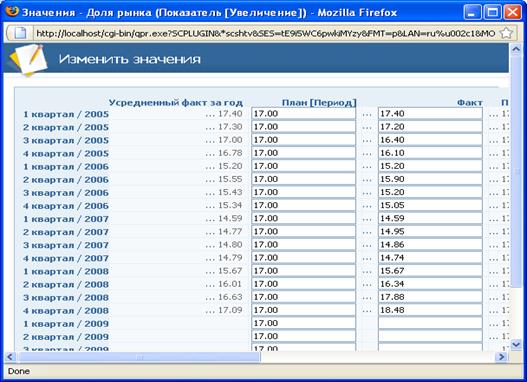Image resolution: width=527 pixels, height=382 pixels.
Task: Click the page icon beside the URL
Action: 20,33
